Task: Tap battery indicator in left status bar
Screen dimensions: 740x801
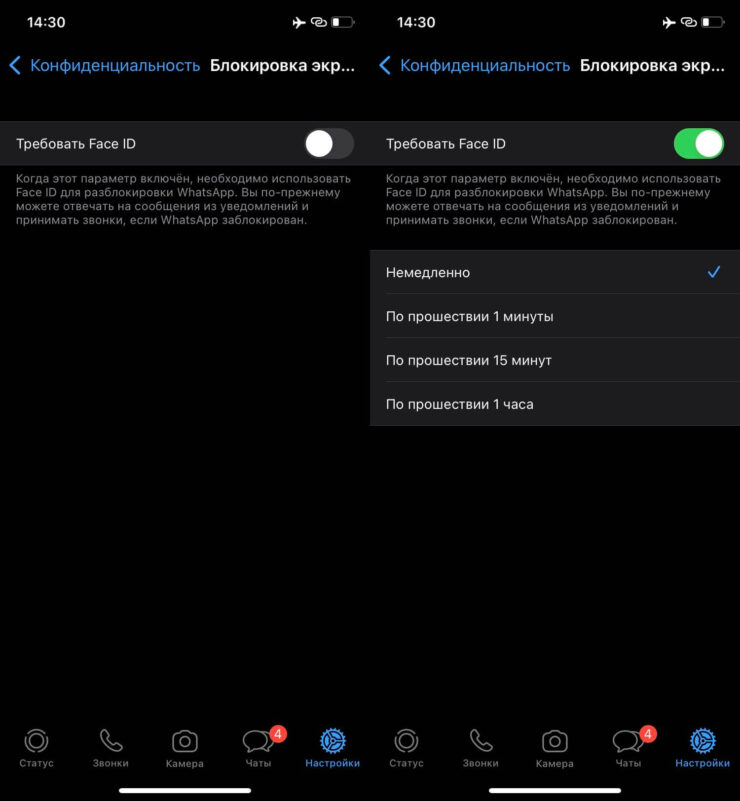Action: click(343, 22)
